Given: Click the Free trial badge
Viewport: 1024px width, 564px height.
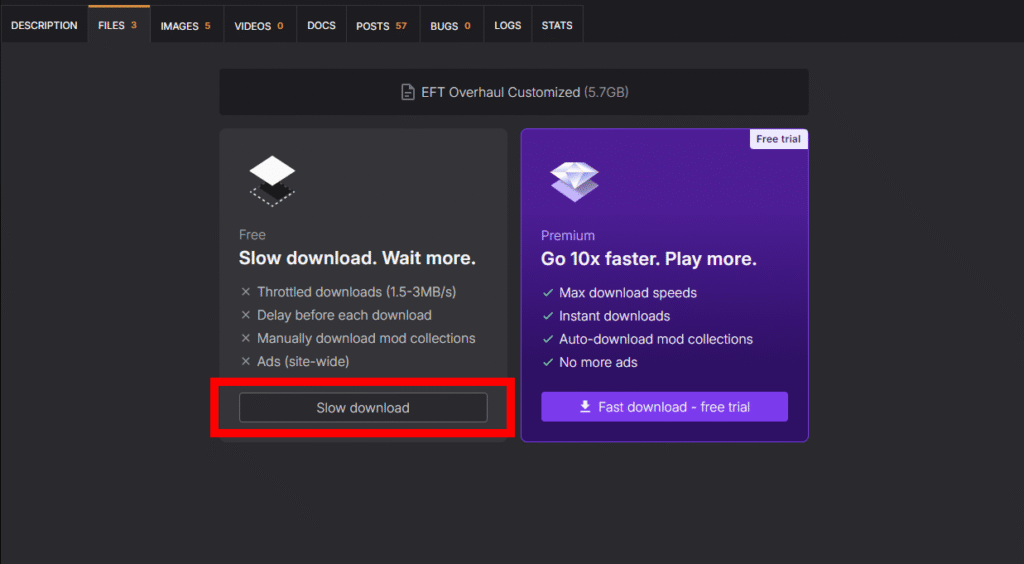Looking at the screenshot, I should point(778,139).
